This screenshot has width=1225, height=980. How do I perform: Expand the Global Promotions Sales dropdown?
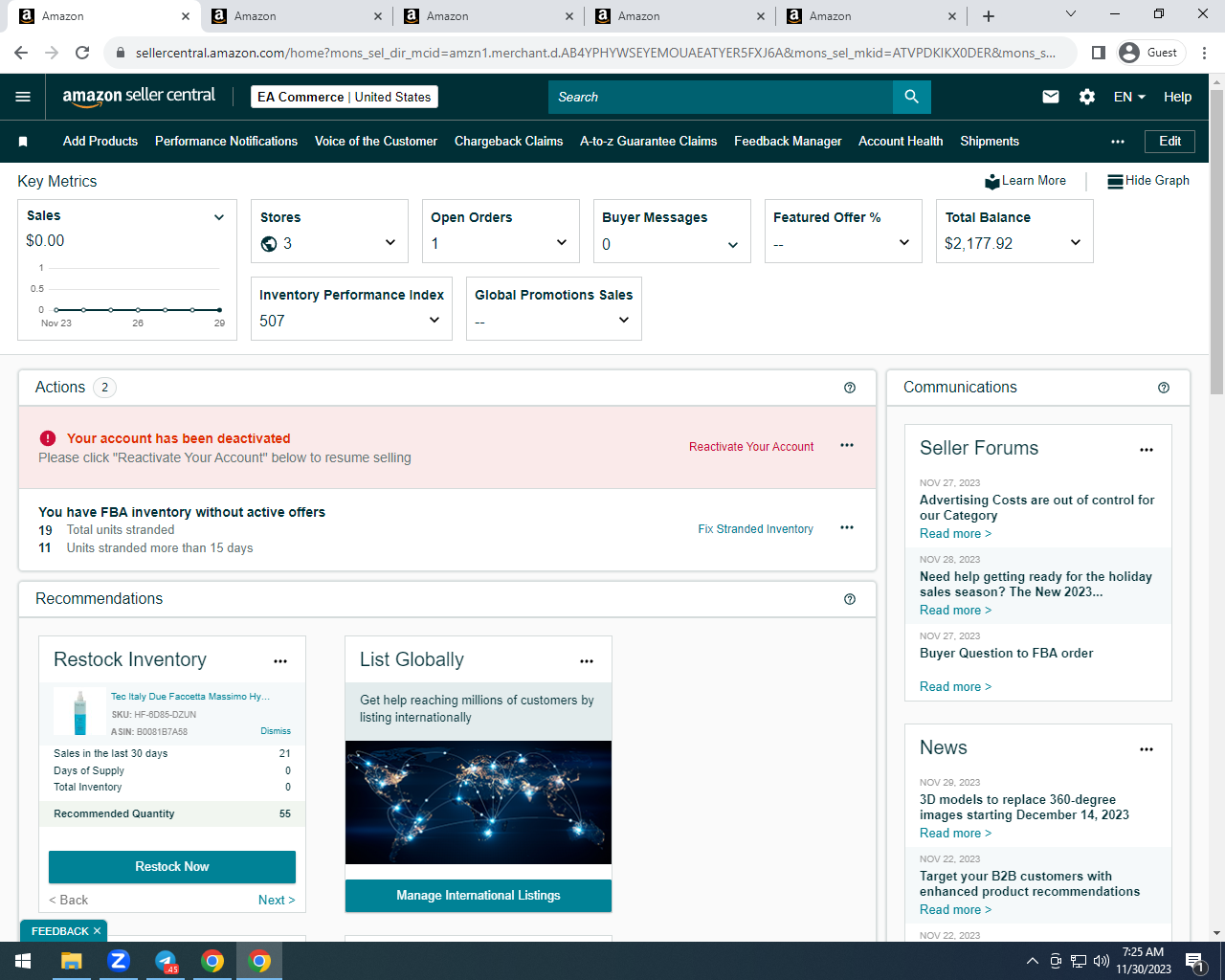(624, 321)
